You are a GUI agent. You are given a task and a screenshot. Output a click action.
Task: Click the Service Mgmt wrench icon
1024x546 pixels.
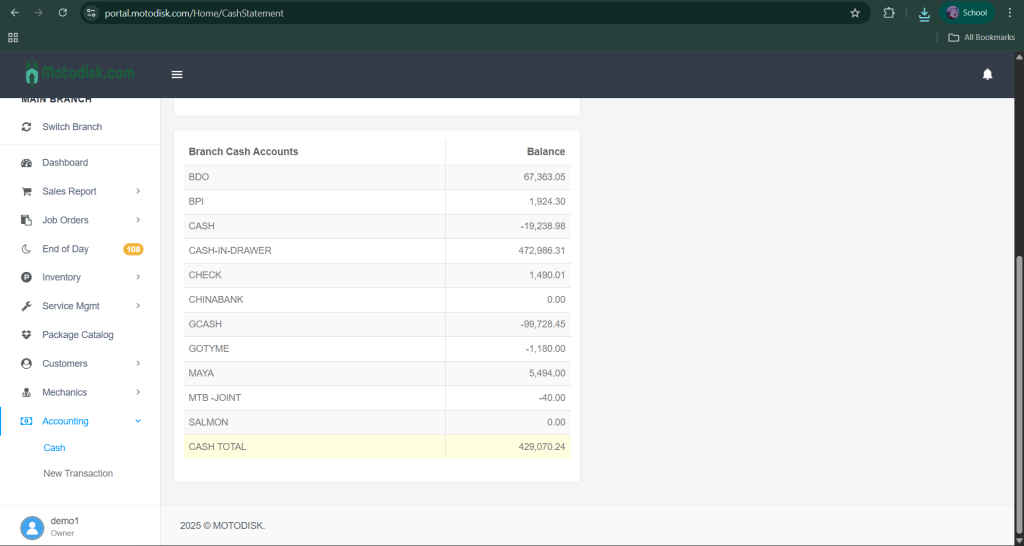[x=26, y=306]
